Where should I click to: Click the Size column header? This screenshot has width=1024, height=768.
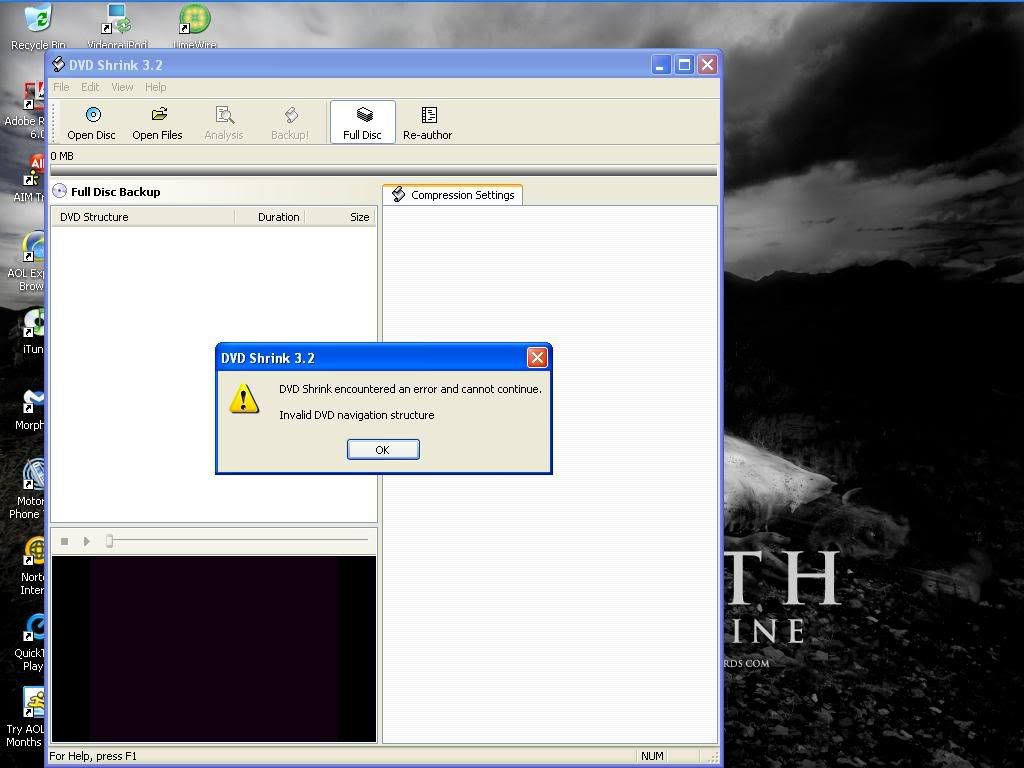[x=340, y=217]
